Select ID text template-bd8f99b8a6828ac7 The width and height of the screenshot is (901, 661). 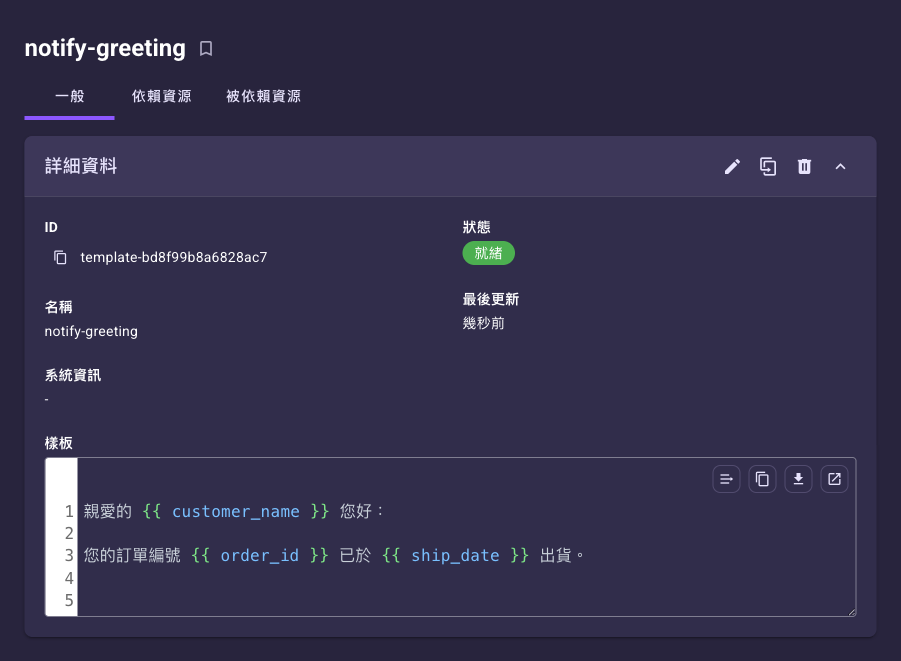click(x=174, y=258)
